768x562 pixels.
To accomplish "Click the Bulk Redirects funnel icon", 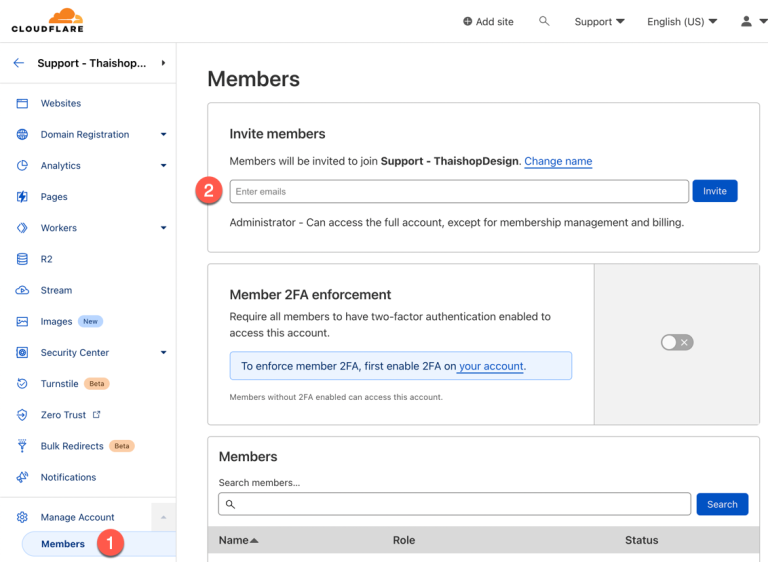I will click(x=22, y=446).
